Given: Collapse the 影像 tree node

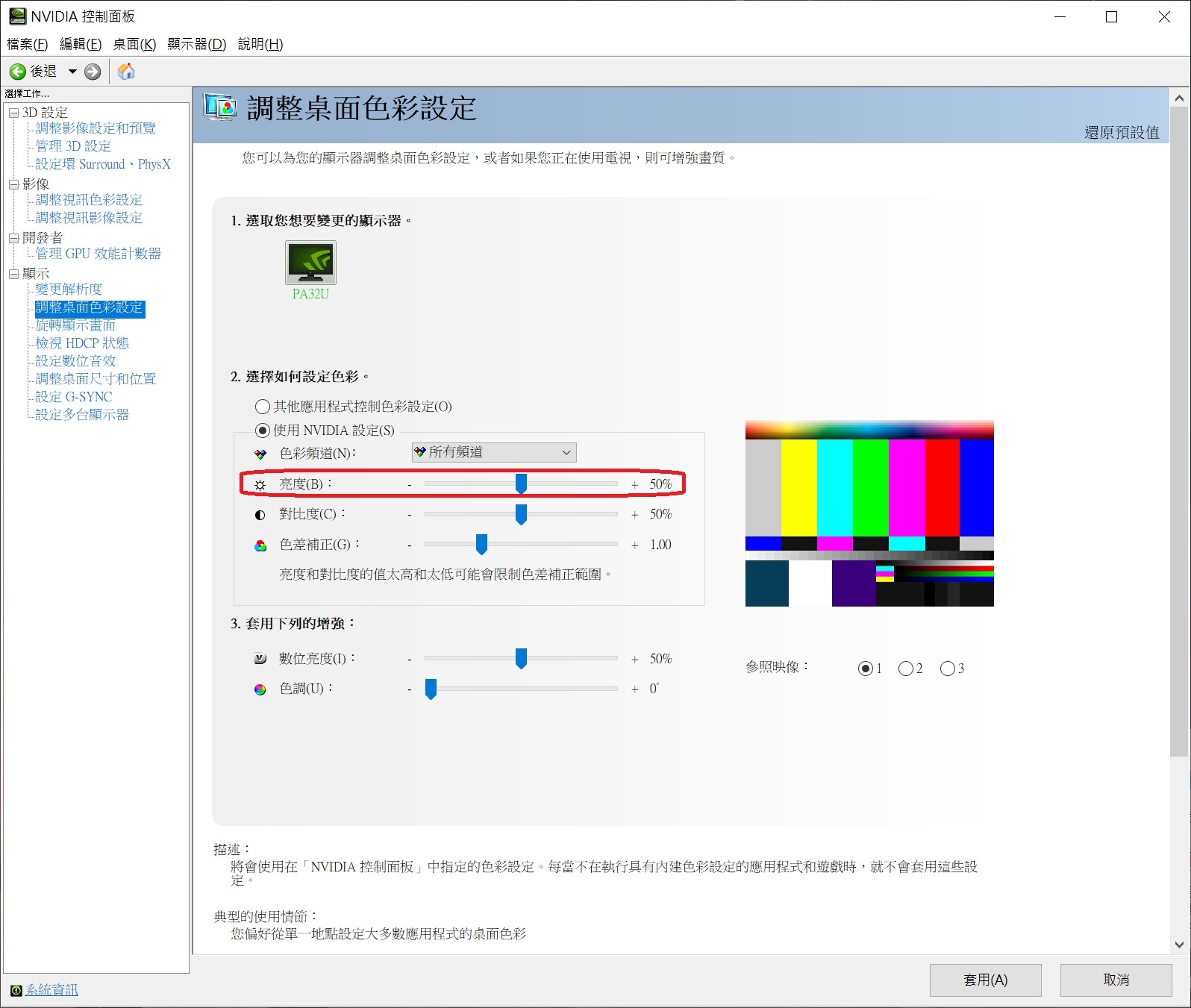Looking at the screenshot, I should click(x=13, y=184).
